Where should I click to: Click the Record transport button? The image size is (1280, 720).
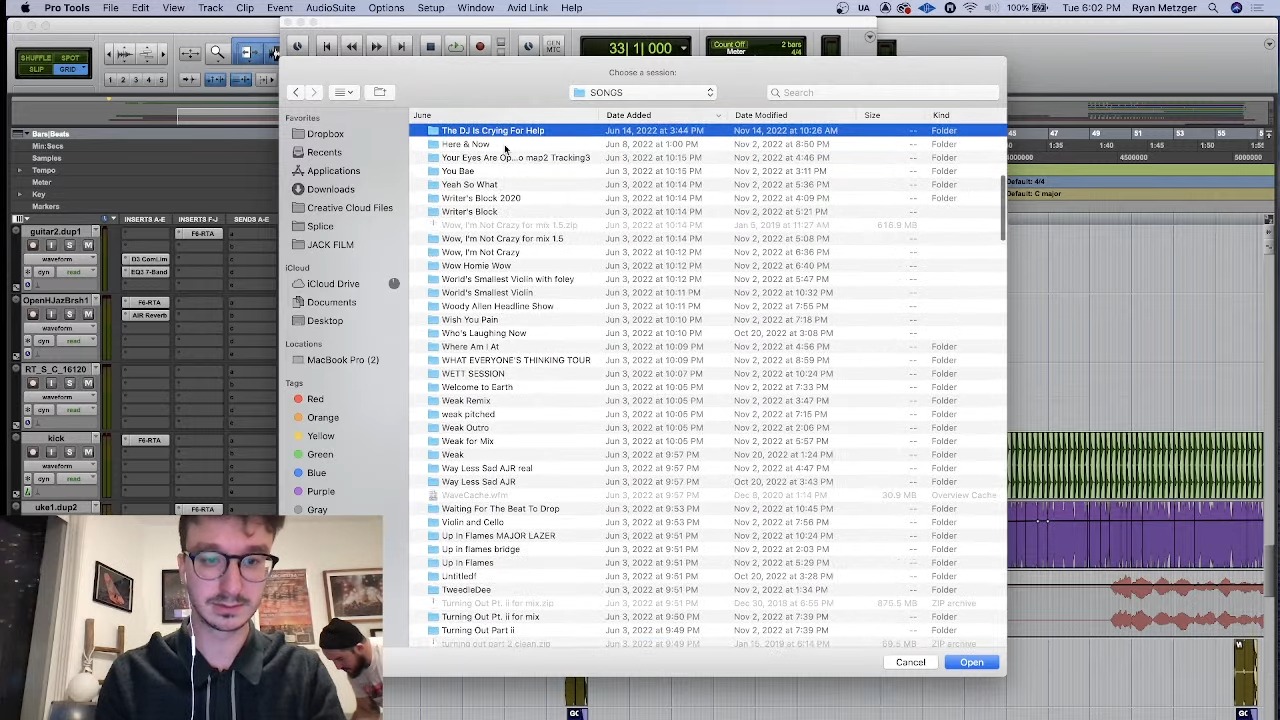(480, 47)
